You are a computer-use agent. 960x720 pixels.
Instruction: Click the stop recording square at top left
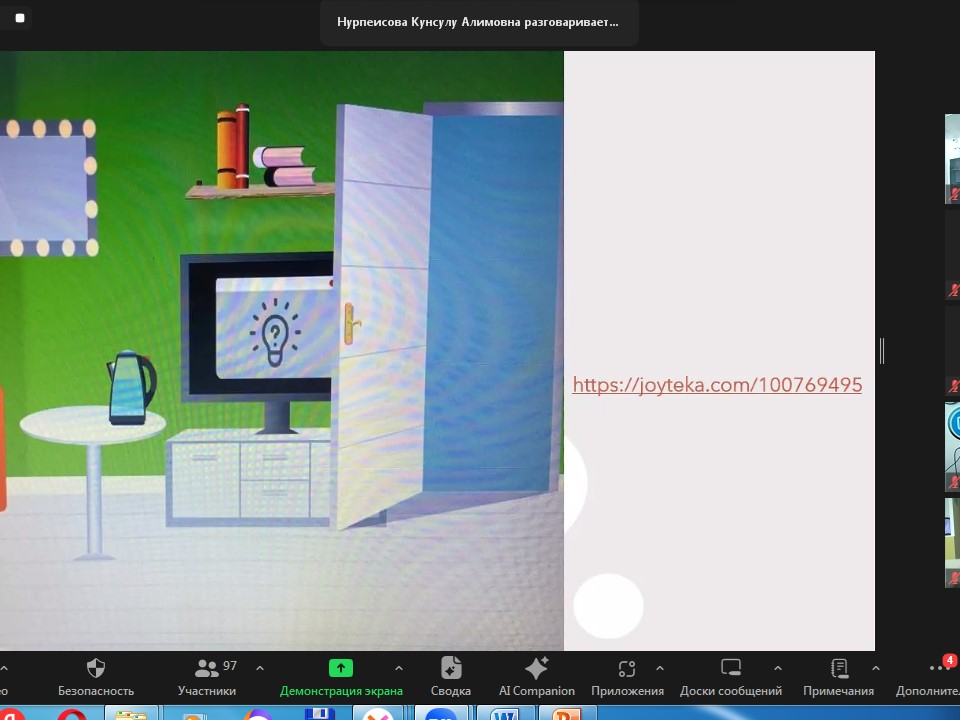[20, 18]
